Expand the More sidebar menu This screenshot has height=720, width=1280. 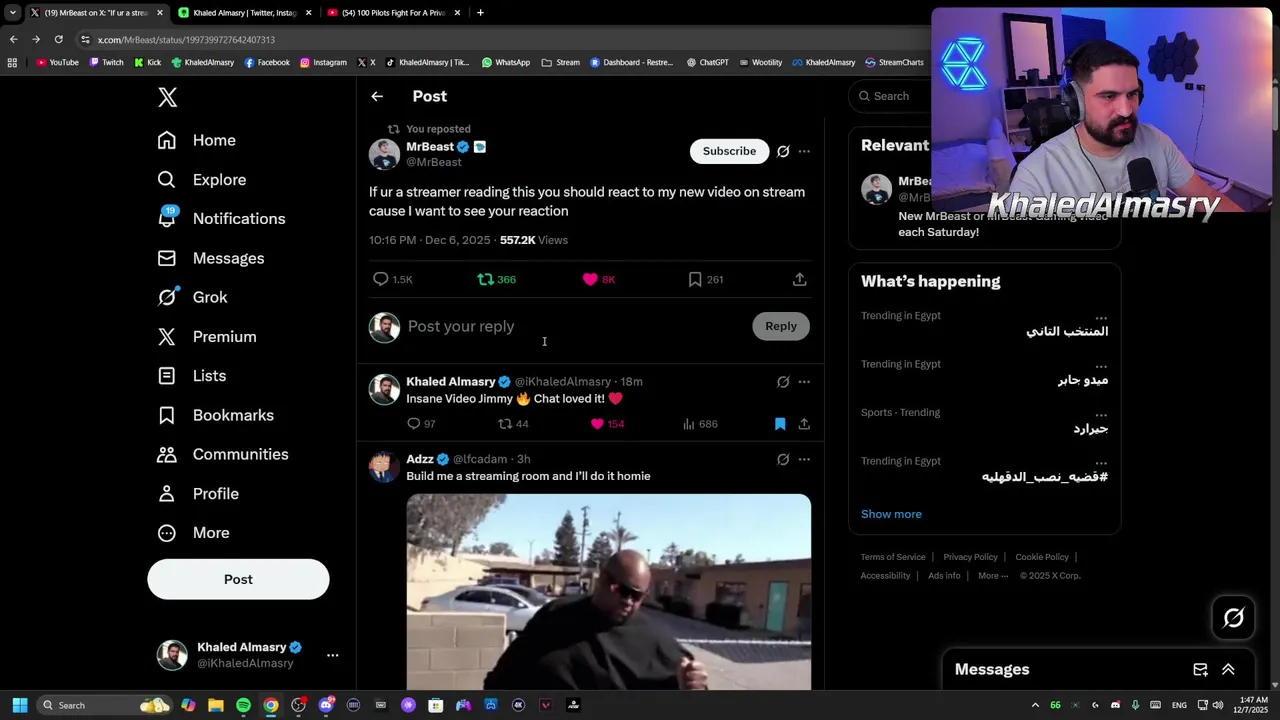(x=194, y=533)
